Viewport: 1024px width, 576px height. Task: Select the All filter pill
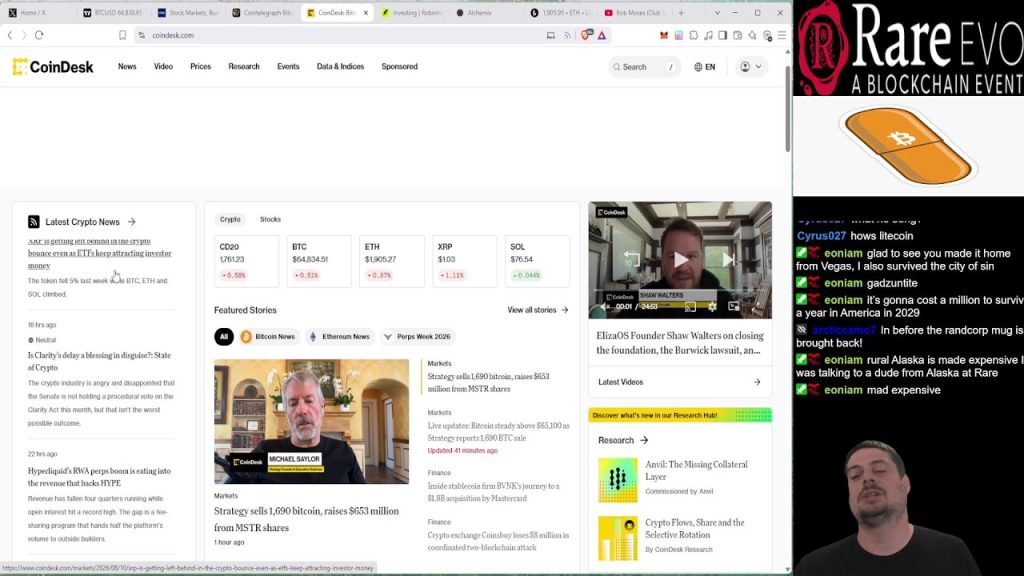224,336
